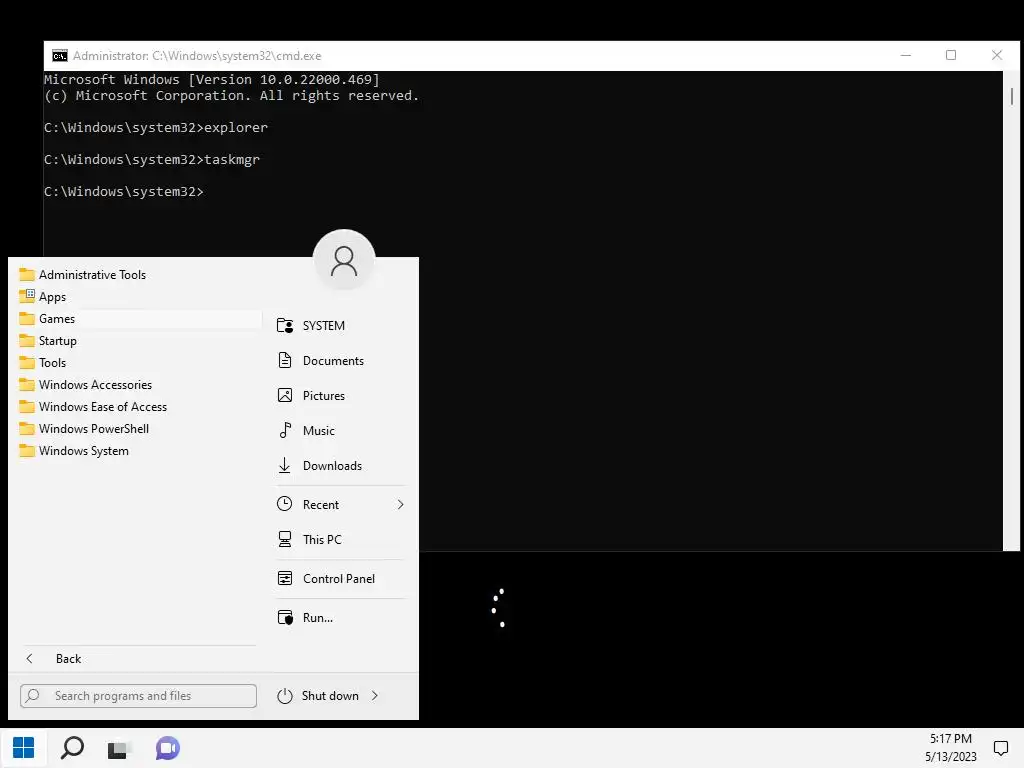Click the Documents page icon
This screenshot has width=1024, height=768.
(x=285, y=360)
